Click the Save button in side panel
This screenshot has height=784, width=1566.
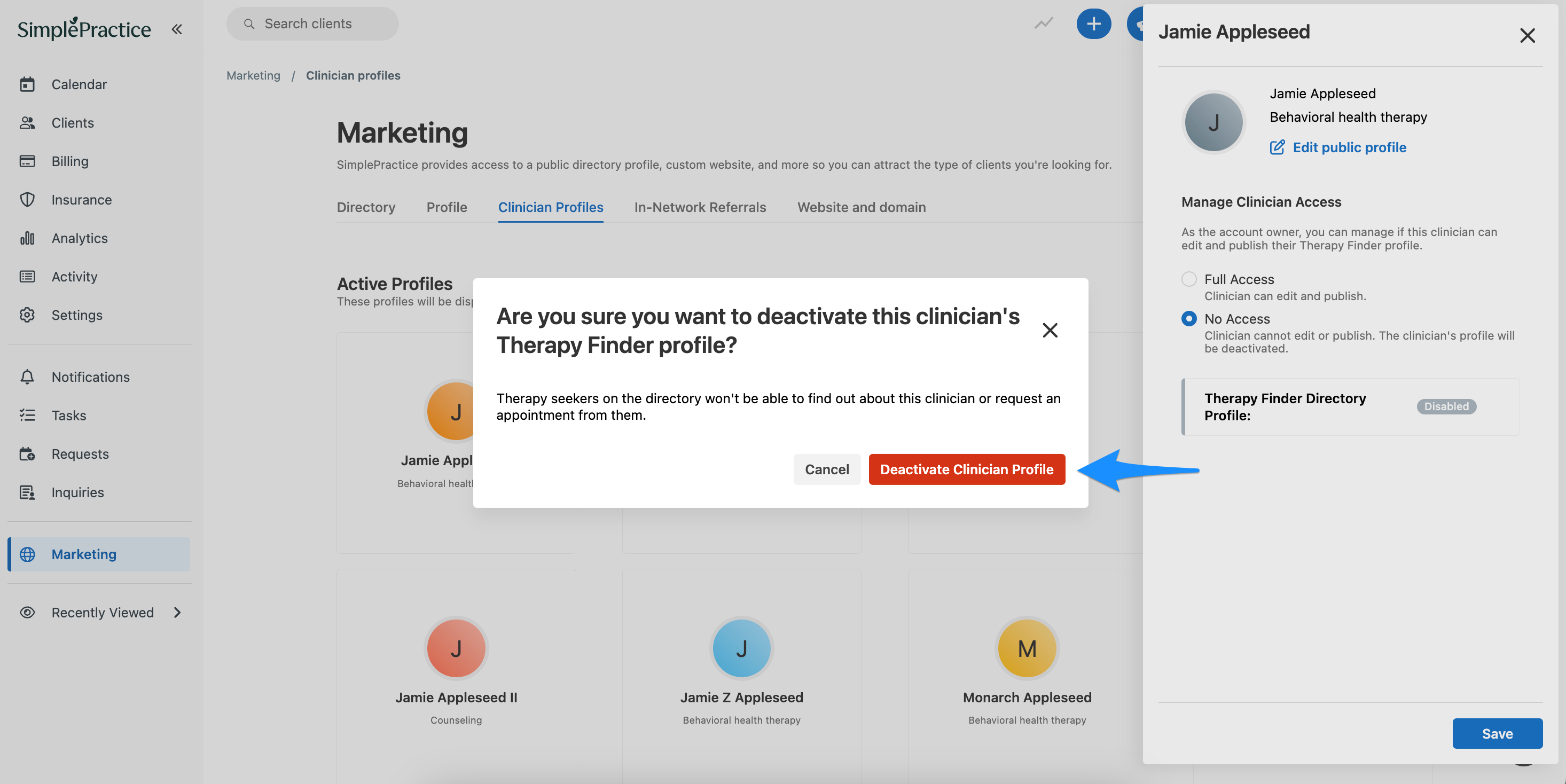(x=1497, y=734)
